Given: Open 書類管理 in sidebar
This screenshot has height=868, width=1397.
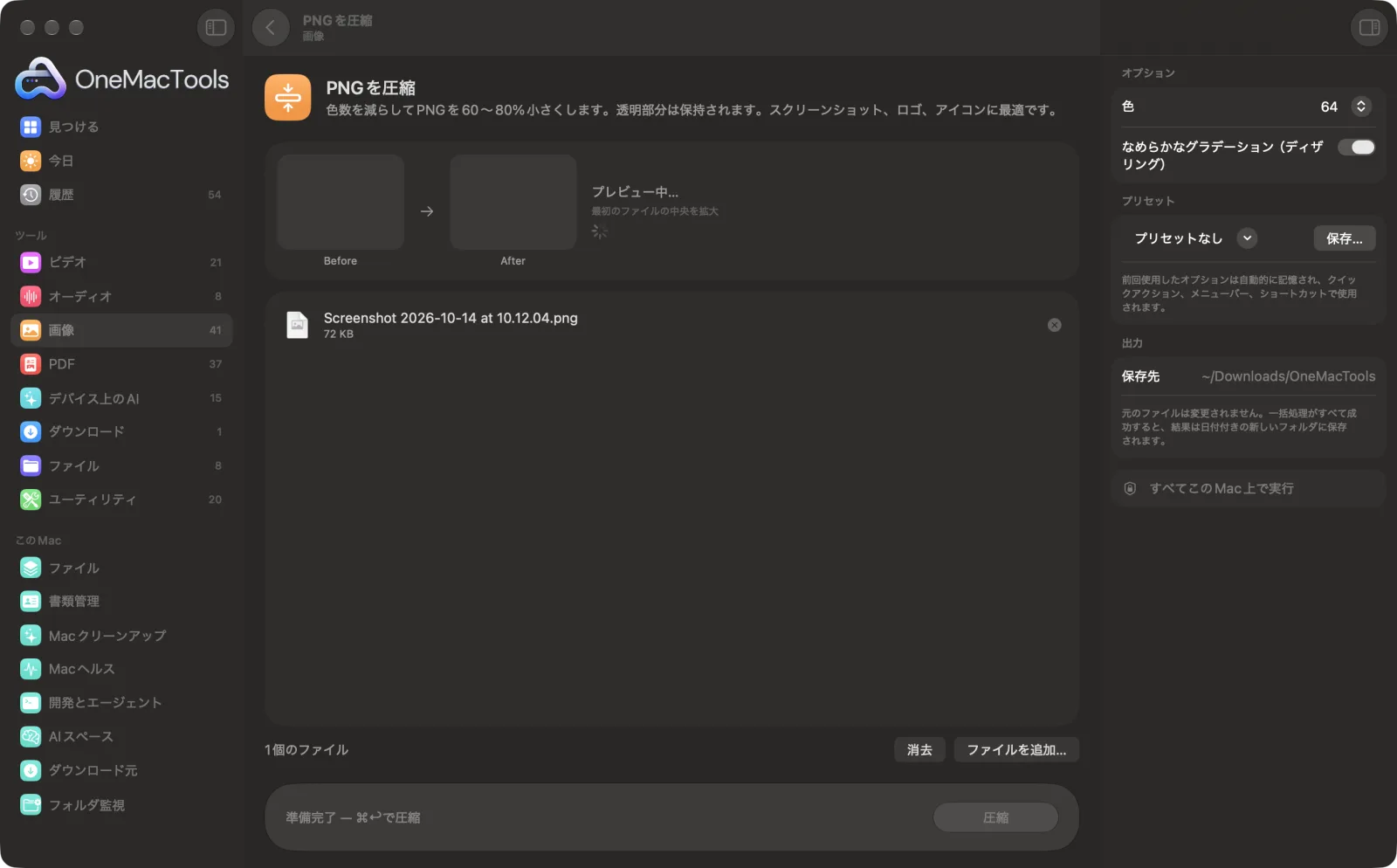Looking at the screenshot, I should (121, 601).
